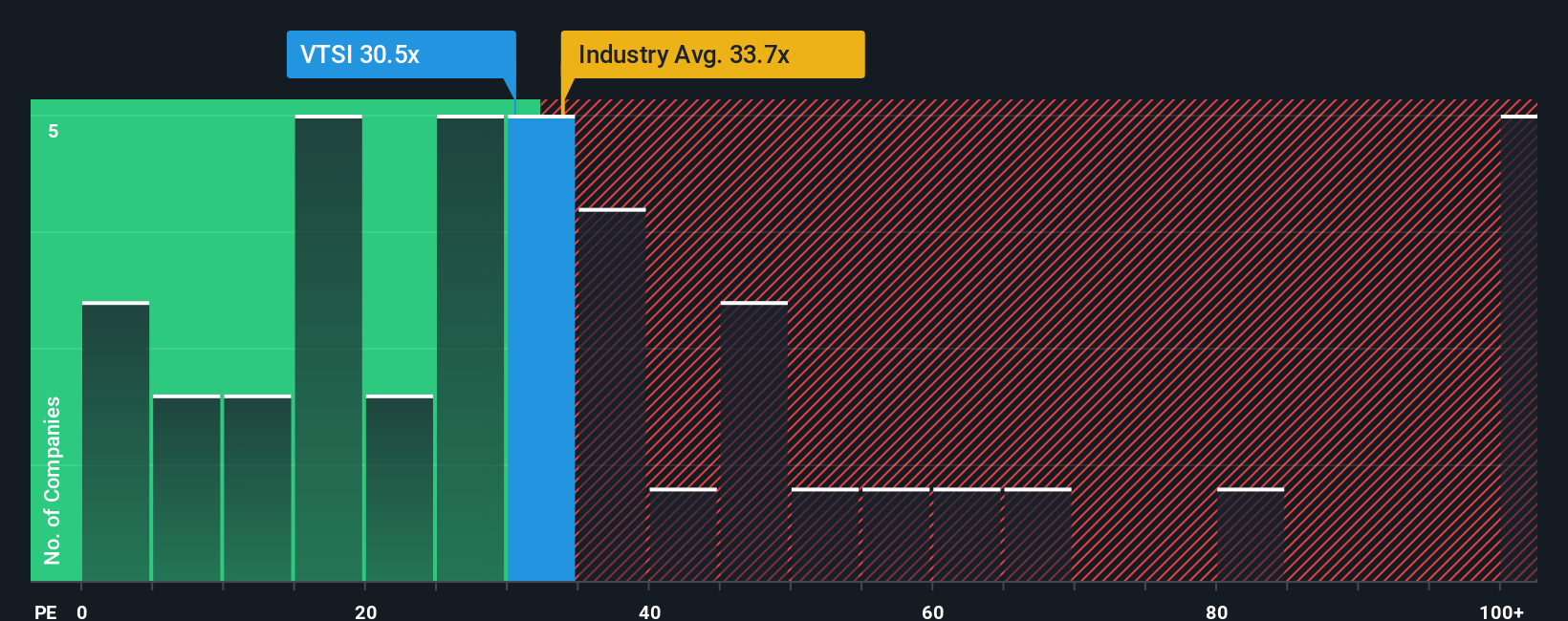
Task: Click the x-axis tick label 60
Action: click(933, 612)
